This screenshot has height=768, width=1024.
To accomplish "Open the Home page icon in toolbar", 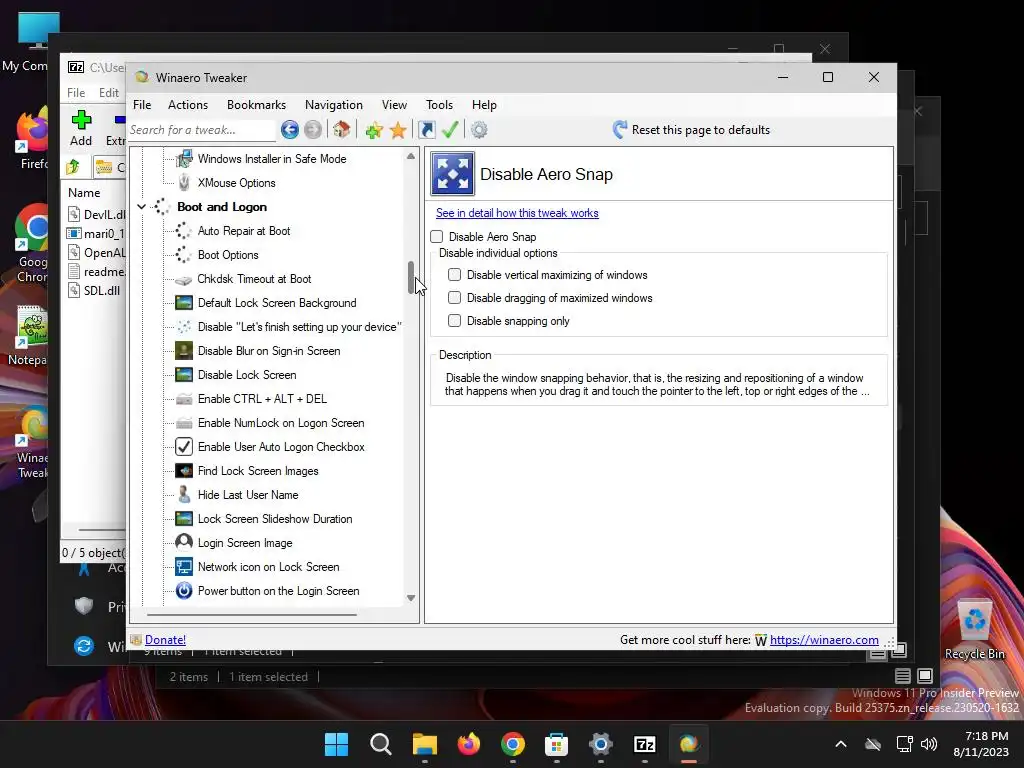I will (342, 129).
